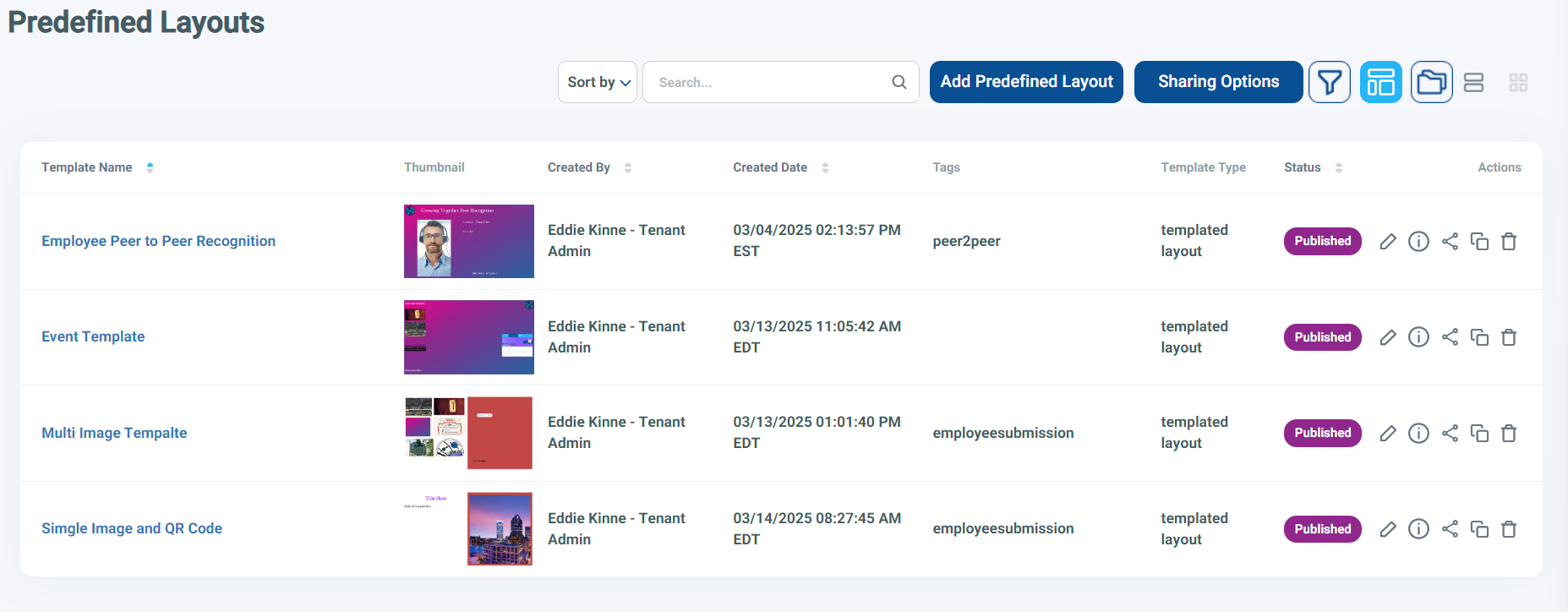Image resolution: width=1568 pixels, height=612 pixels.
Task: Sort table by Created Date column
Action: click(825, 167)
